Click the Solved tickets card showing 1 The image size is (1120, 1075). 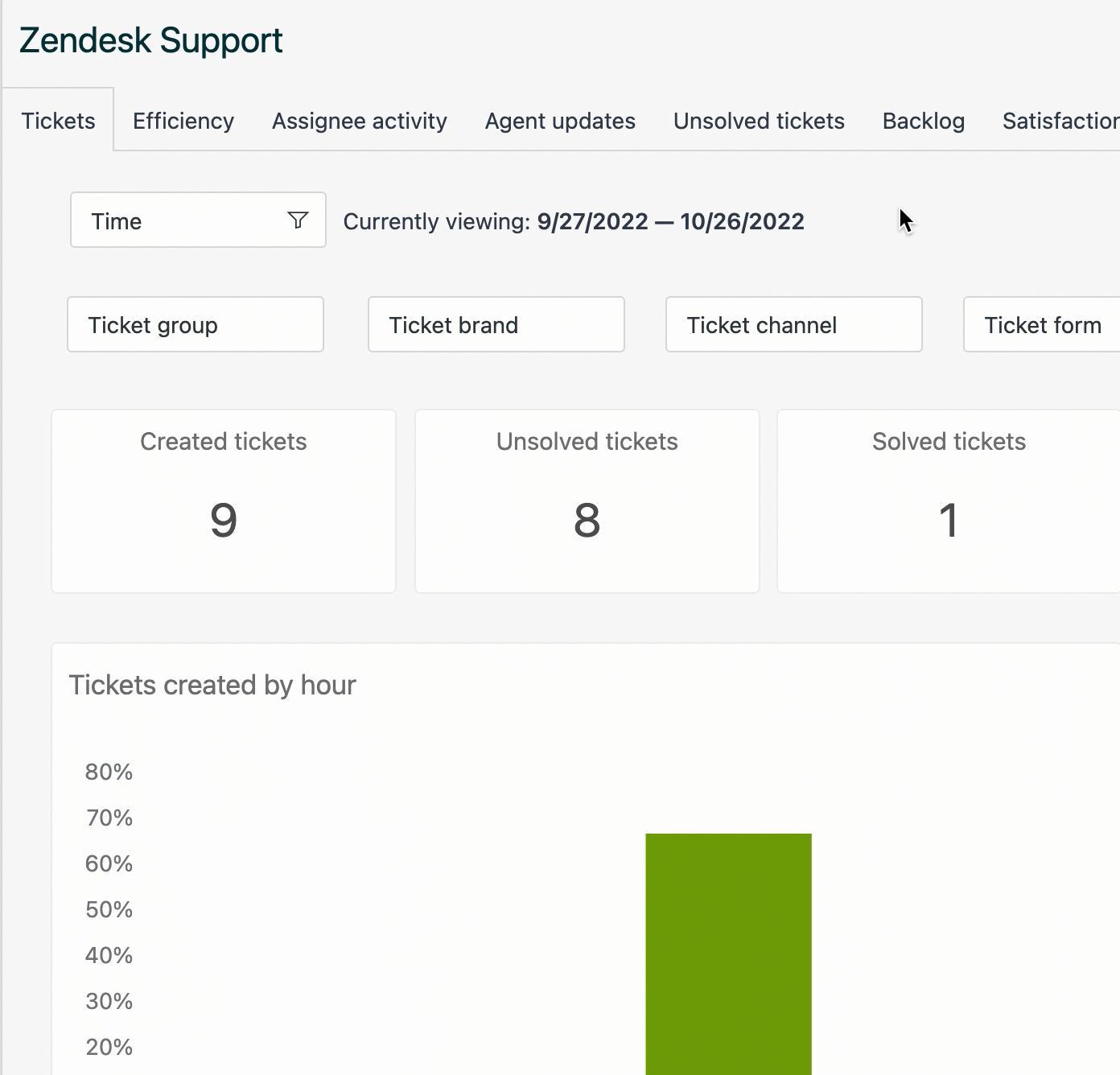pos(948,501)
